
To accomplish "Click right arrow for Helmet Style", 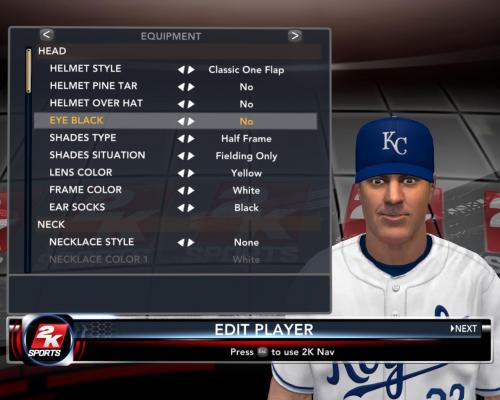I will point(191,70).
